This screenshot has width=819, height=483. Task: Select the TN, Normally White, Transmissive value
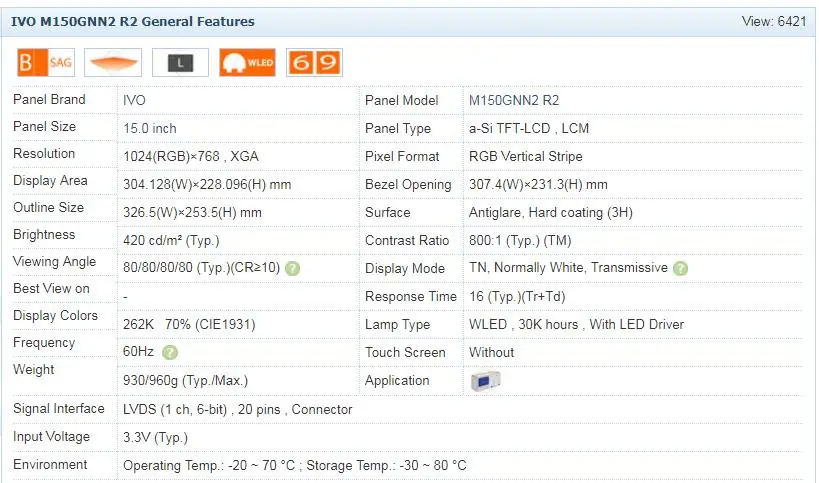568,268
